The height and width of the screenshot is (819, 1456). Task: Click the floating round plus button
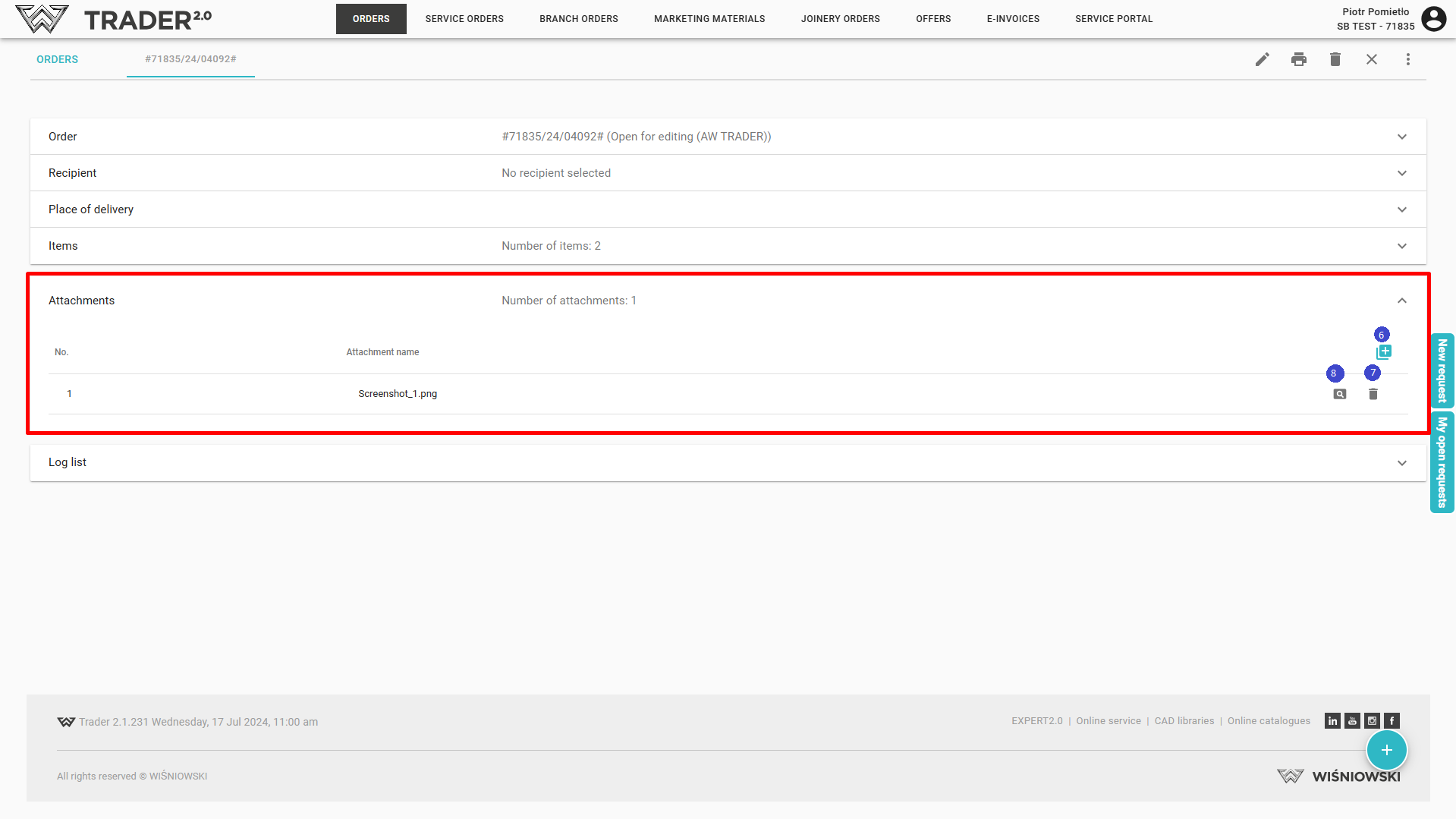(1386, 750)
